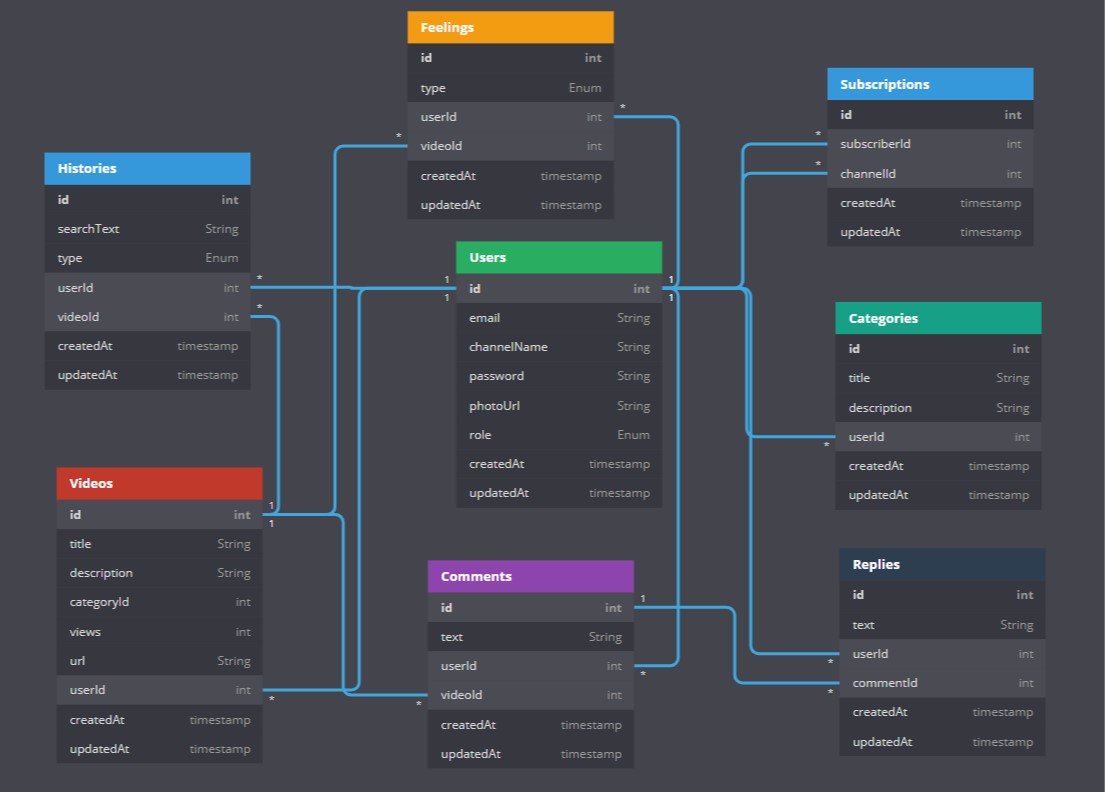Click searchText field in Histories
Image resolution: width=1105 pixels, height=792 pixels.
coord(147,229)
